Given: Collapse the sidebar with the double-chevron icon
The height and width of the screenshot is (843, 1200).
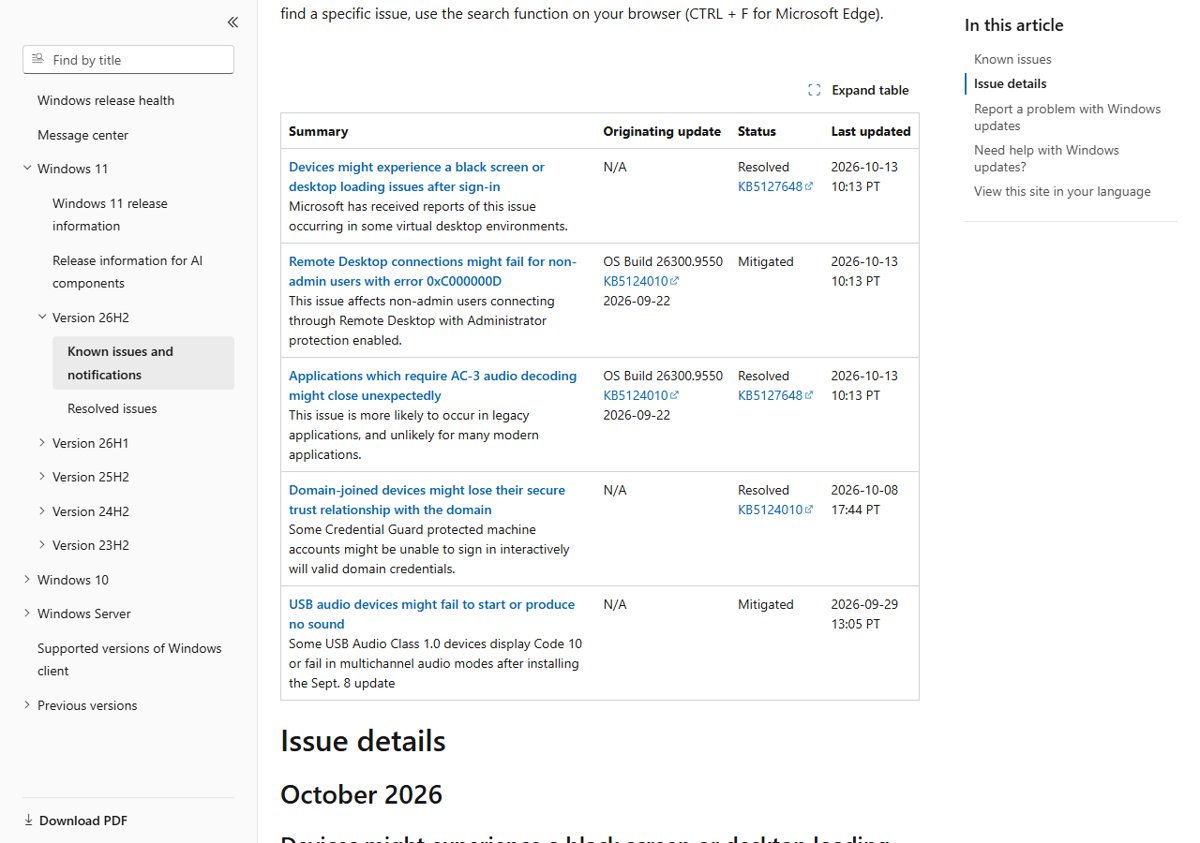Looking at the screenshot, I should coord(232,22).
